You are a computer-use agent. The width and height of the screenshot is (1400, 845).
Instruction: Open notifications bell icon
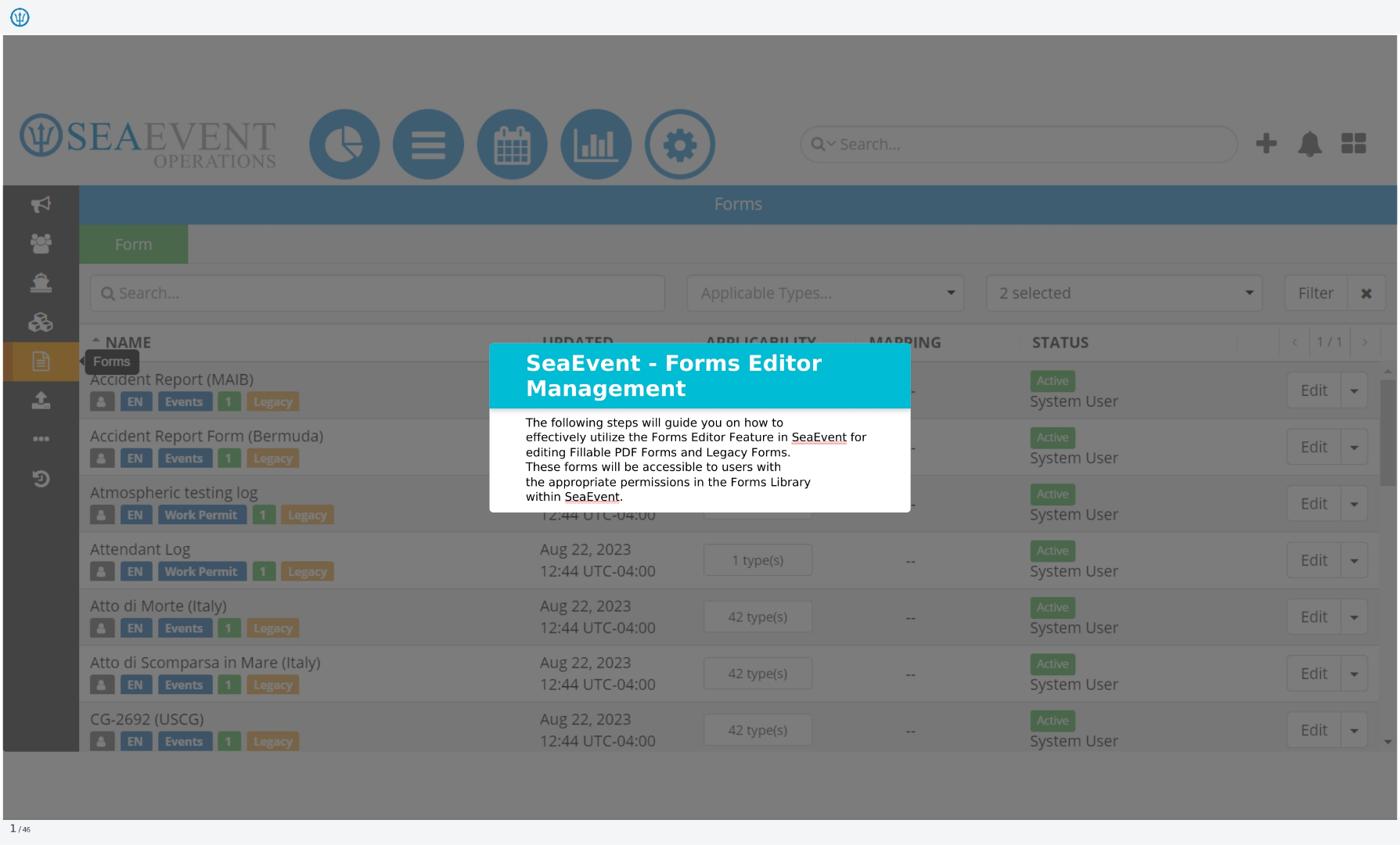[x=1309, y=144]
